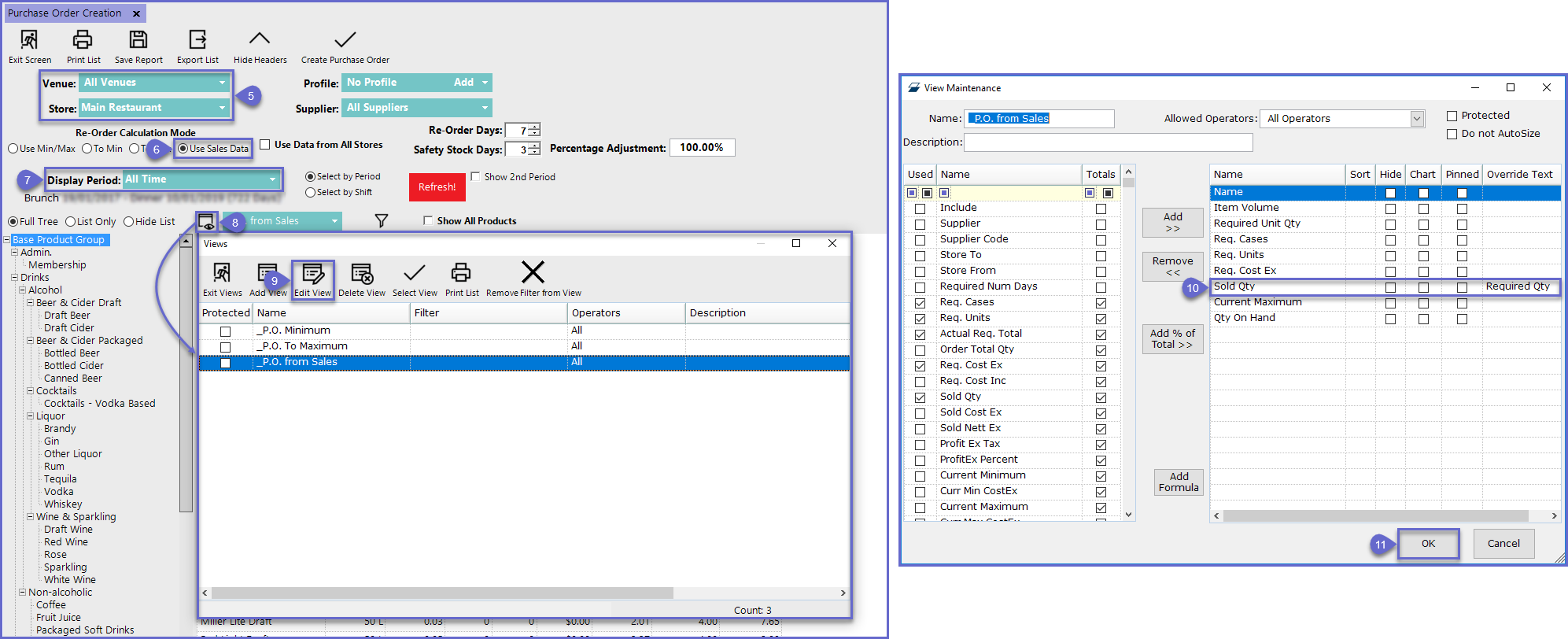Click Delete View icon in Views window

click(x=361, y=273)
